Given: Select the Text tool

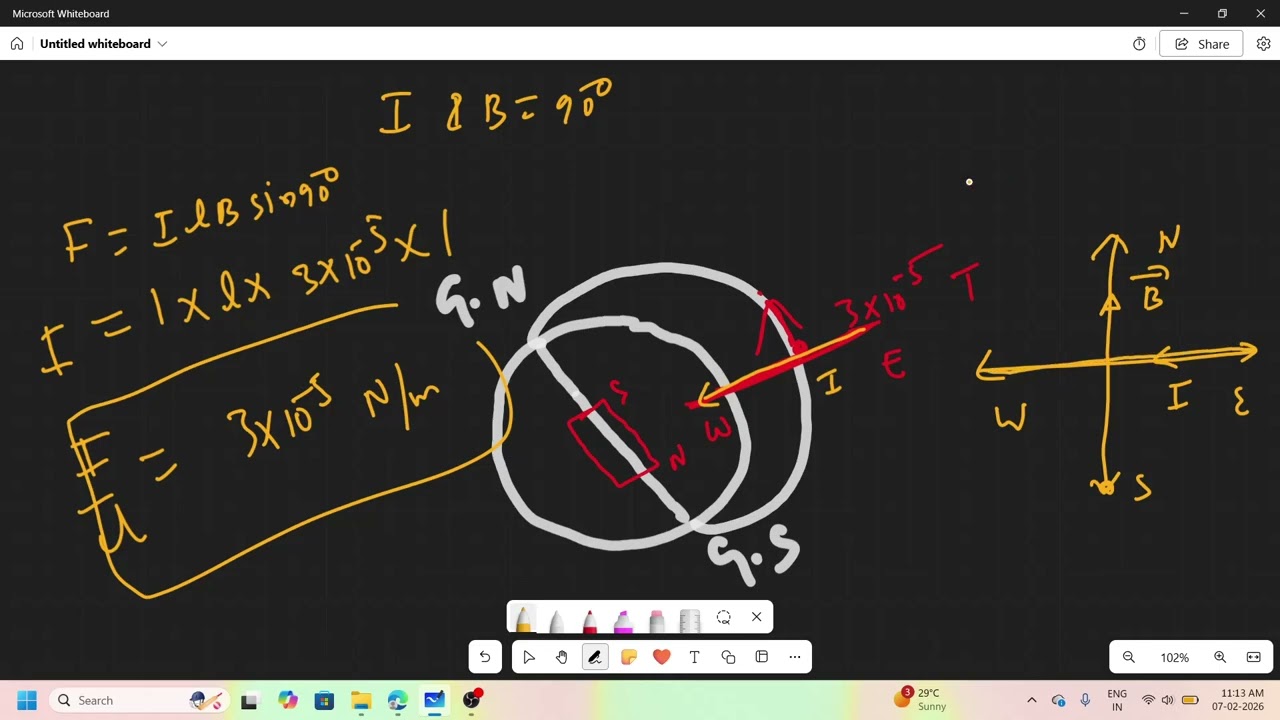Looking at the screenshot, I should click(695, 657).
